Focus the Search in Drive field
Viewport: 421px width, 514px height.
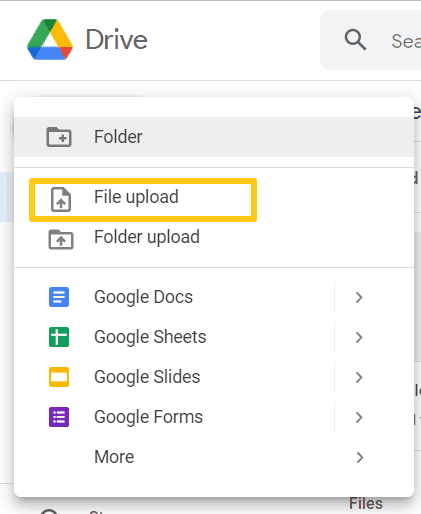[x=371, y=40]
